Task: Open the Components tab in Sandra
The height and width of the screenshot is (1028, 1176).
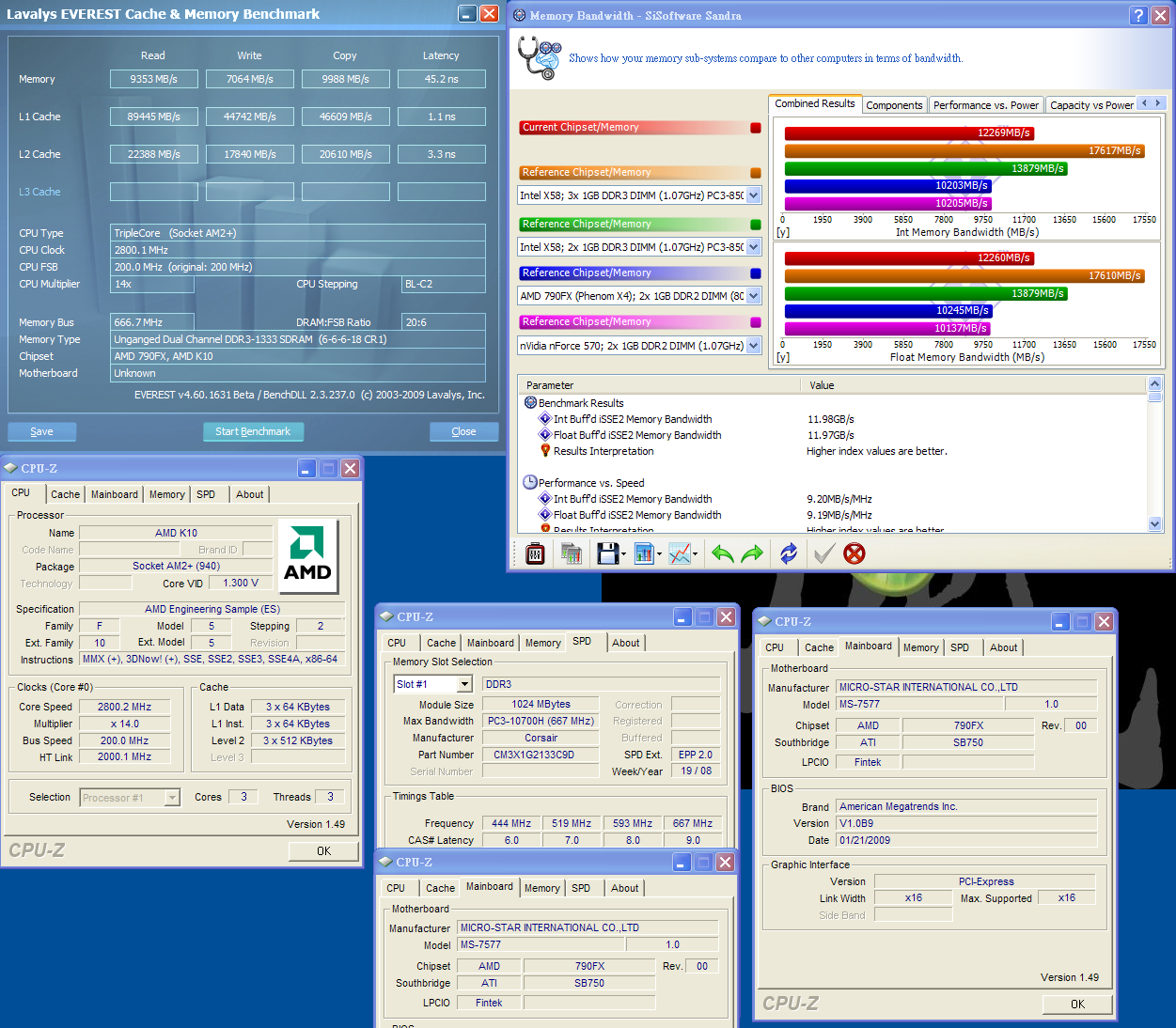Action: 894,105
